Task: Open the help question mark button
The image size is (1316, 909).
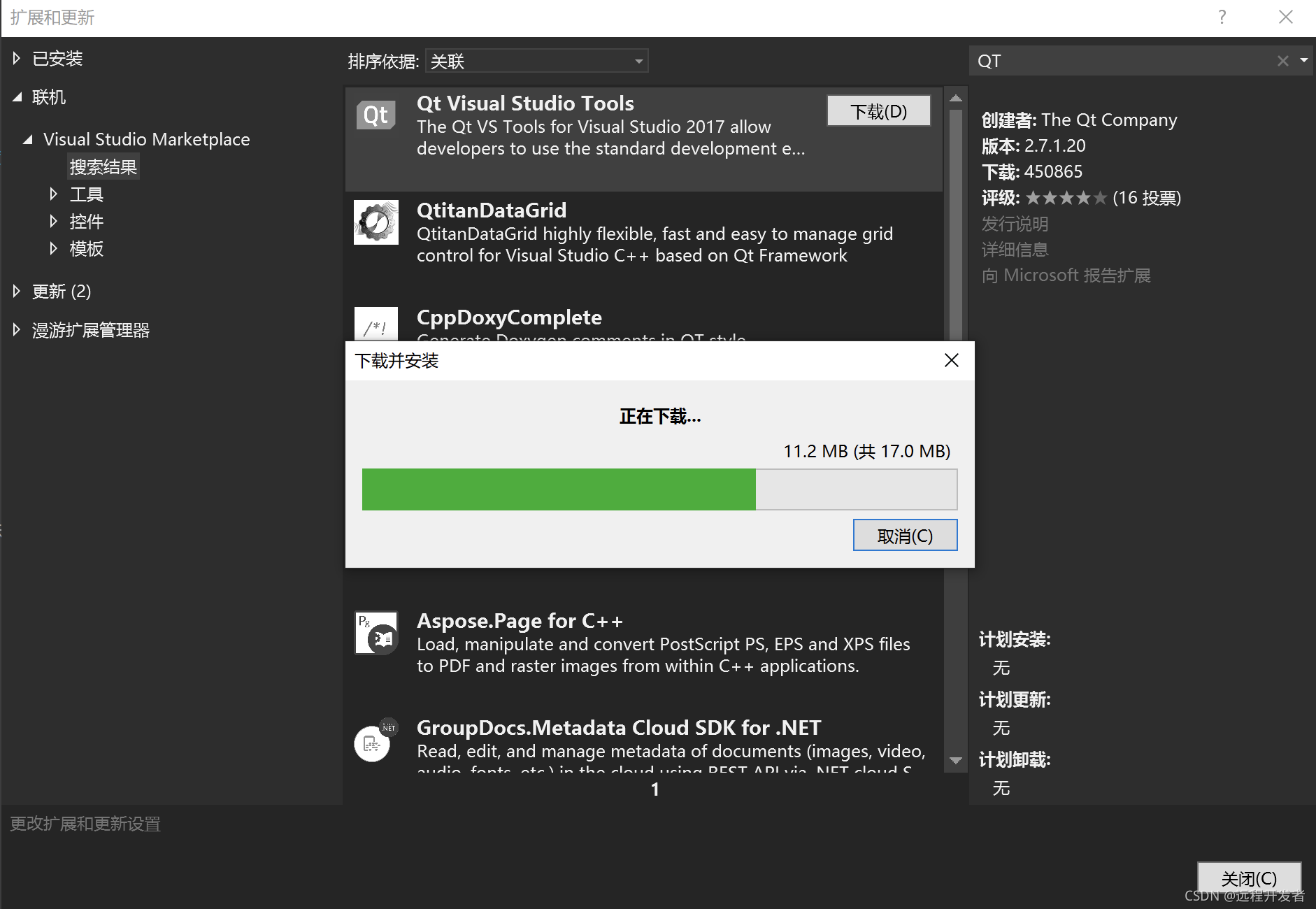Action: (1222, 17)
